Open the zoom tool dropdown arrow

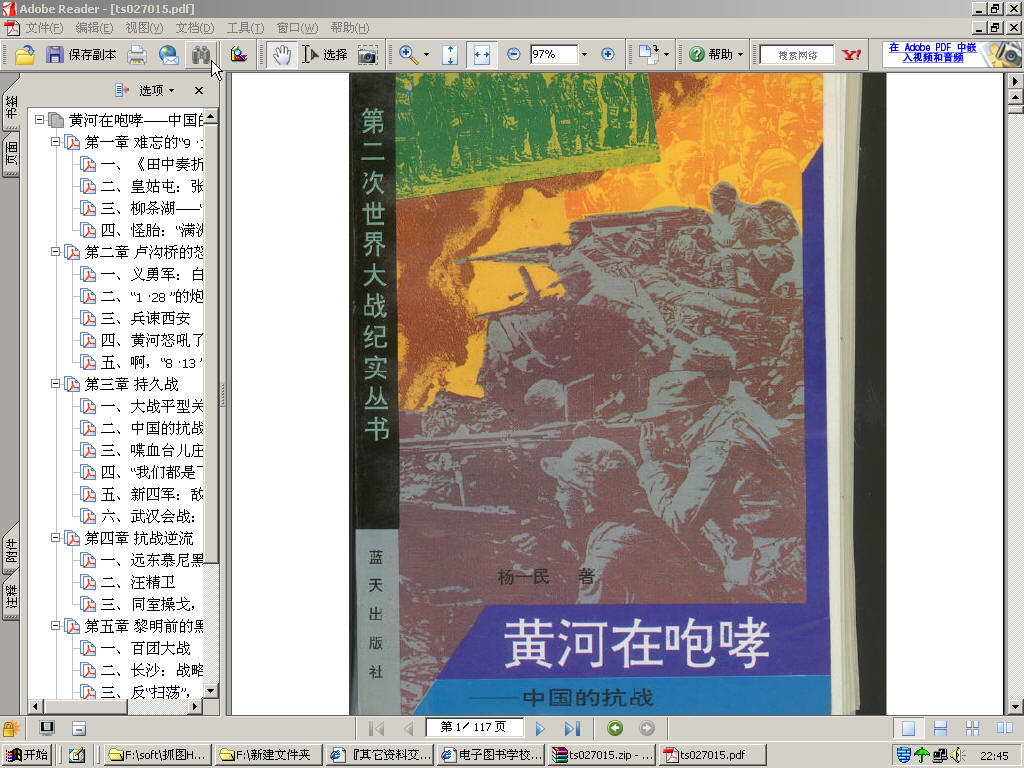tap(426, 55)
